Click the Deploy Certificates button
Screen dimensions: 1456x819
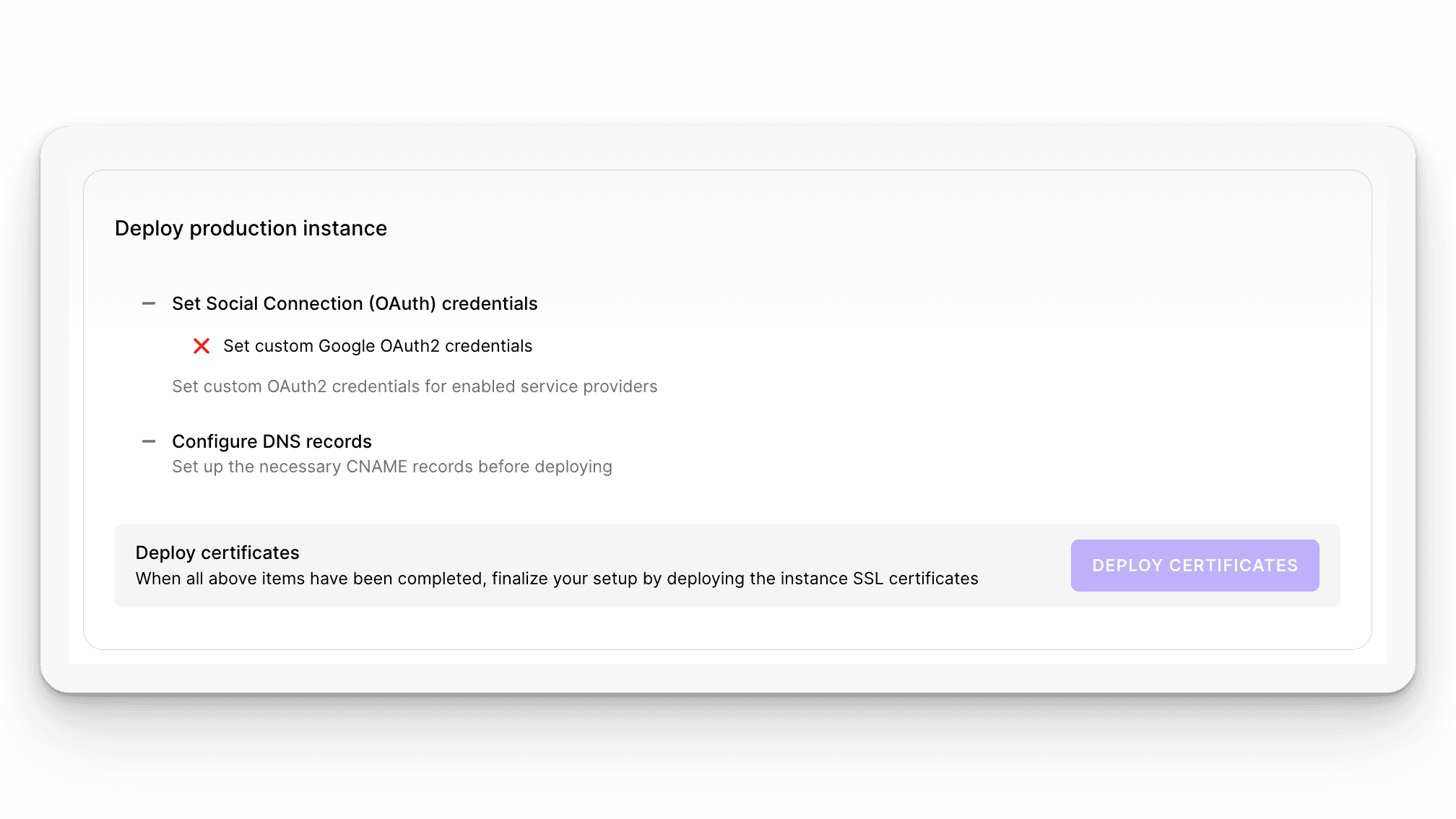pyautogui.click(x=1195, y=565)
